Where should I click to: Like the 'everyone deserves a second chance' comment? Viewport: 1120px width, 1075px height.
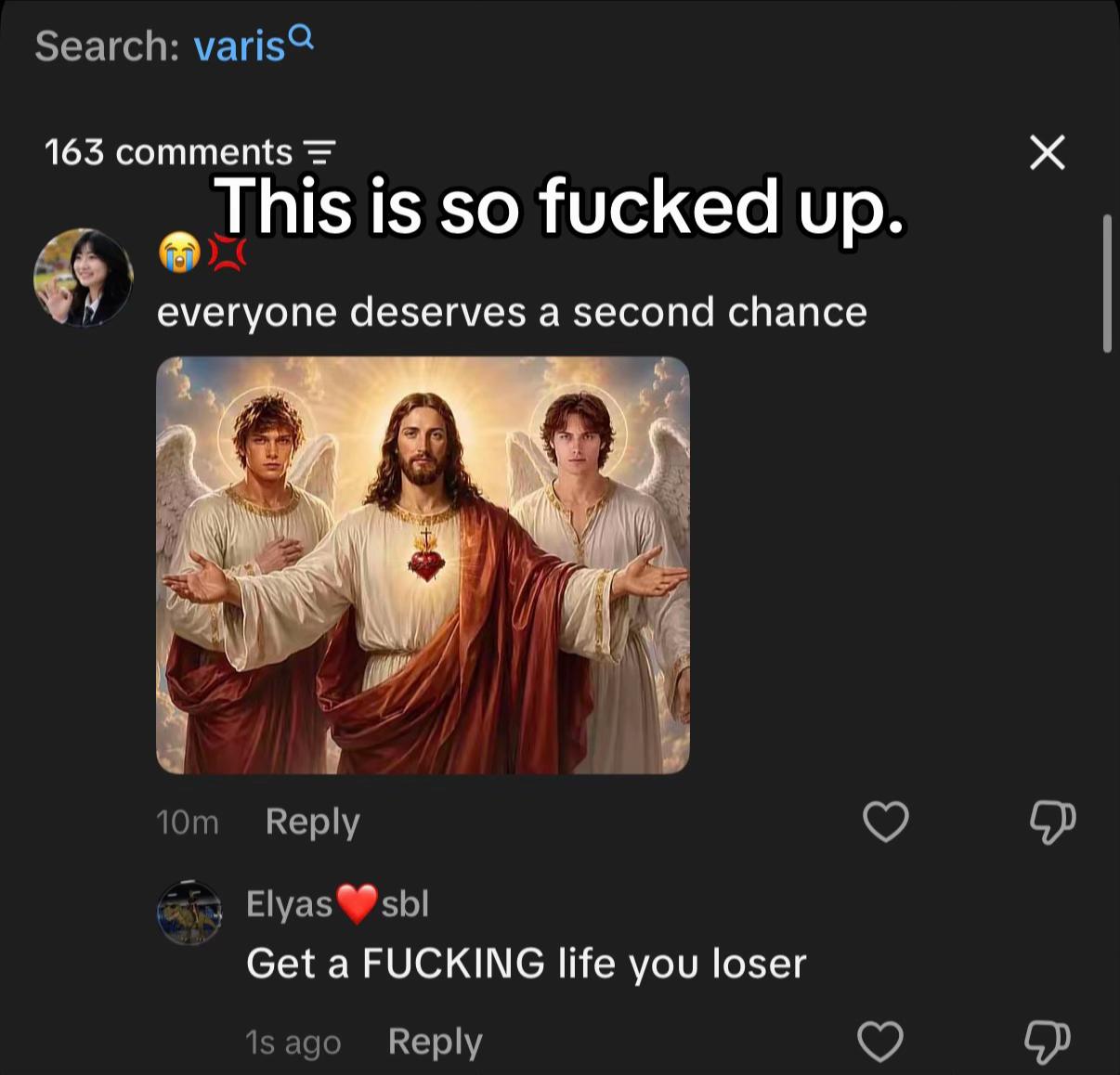pyautogui.click(x=886, y=822)
